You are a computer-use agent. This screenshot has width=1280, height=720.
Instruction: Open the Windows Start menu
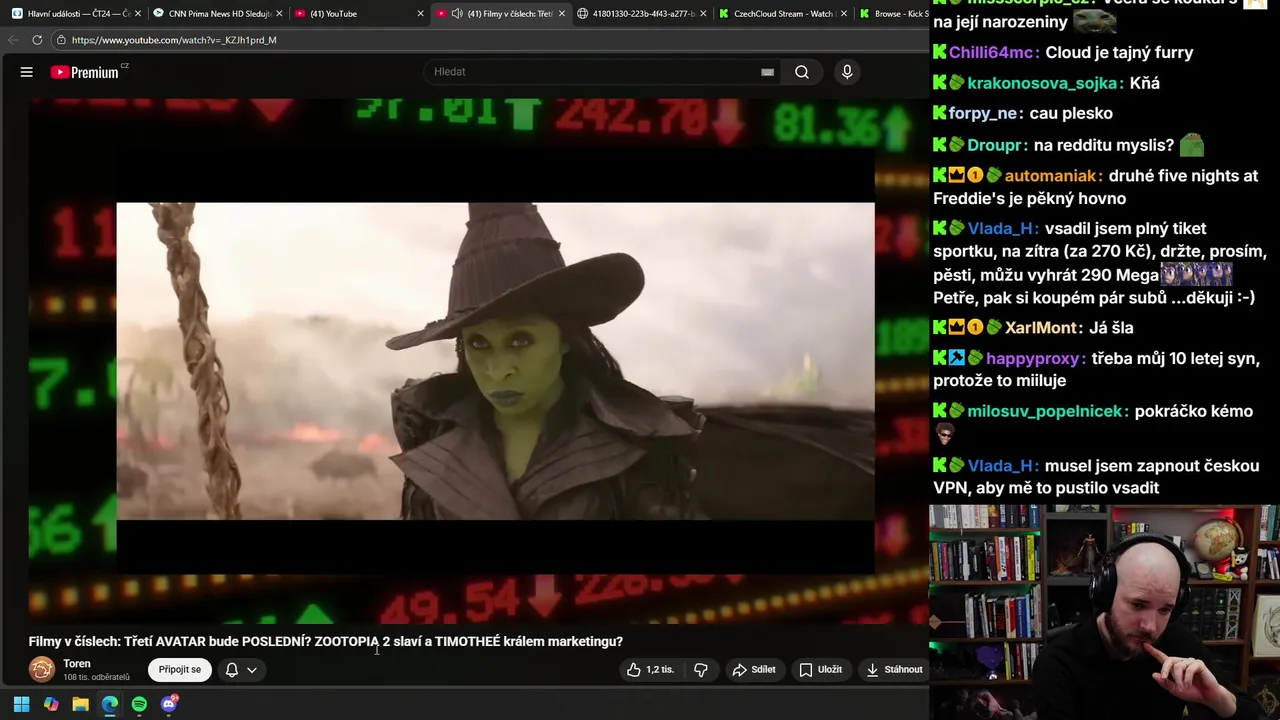(x=21, y=704)
